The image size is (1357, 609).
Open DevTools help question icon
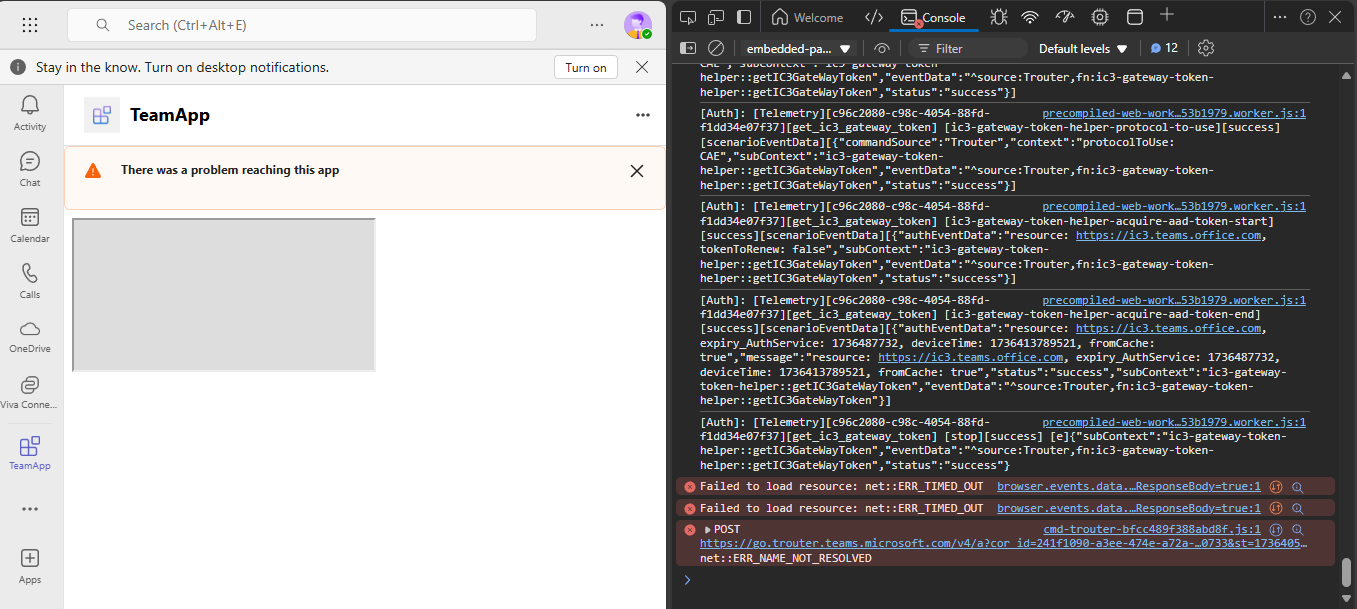coord(1307,17)
